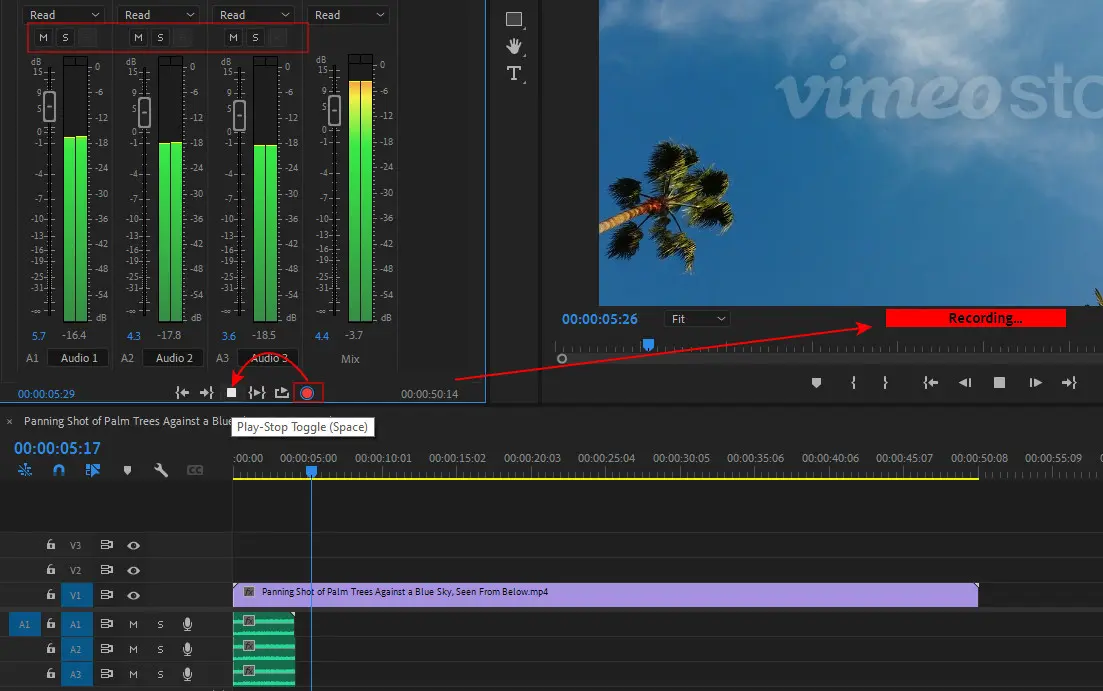Image resolution: width=1103 pixels, height=691 pixels.
Task: Toggle Linked Selection in the timeline
Action: click(x=93, y=469)
